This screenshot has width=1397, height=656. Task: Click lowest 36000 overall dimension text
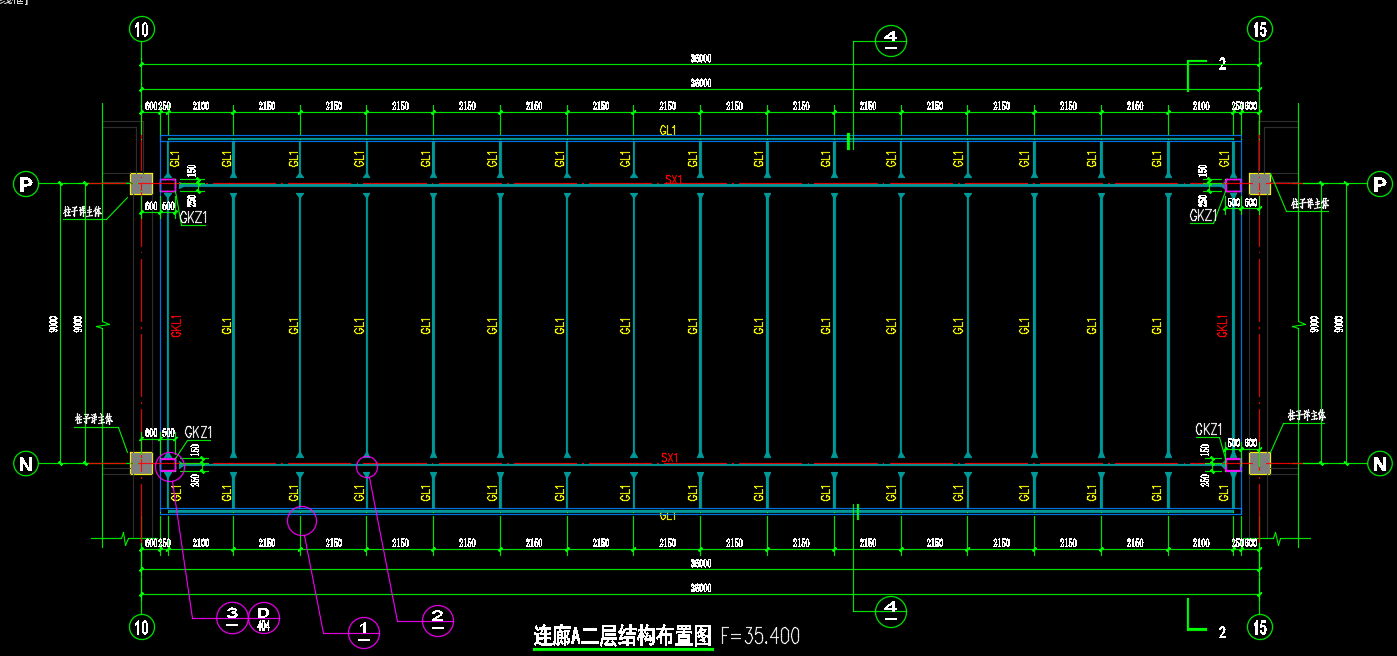(700, 588)
